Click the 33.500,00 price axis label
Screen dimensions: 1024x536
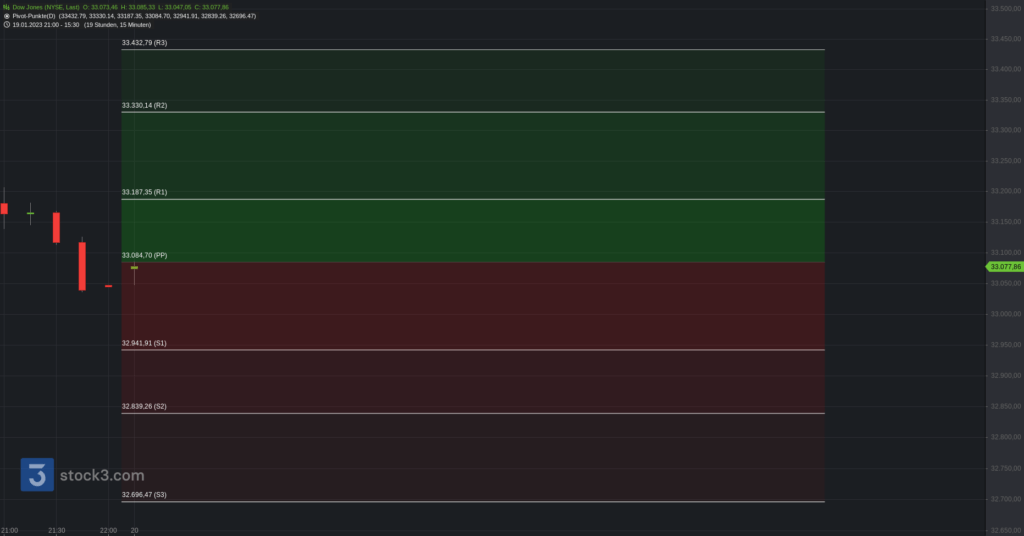click(1006, 8)
